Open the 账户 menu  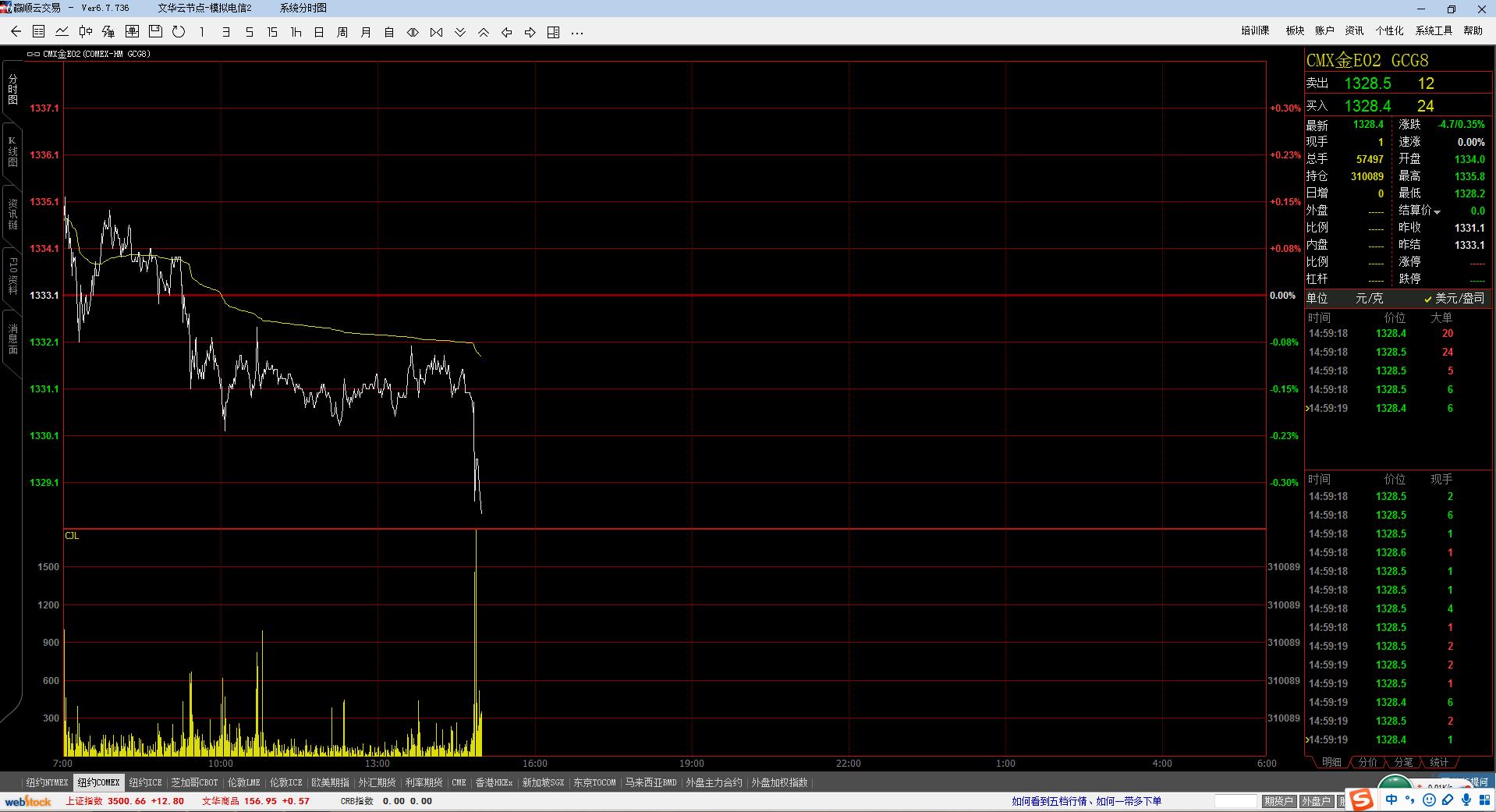coord(1324,30)
